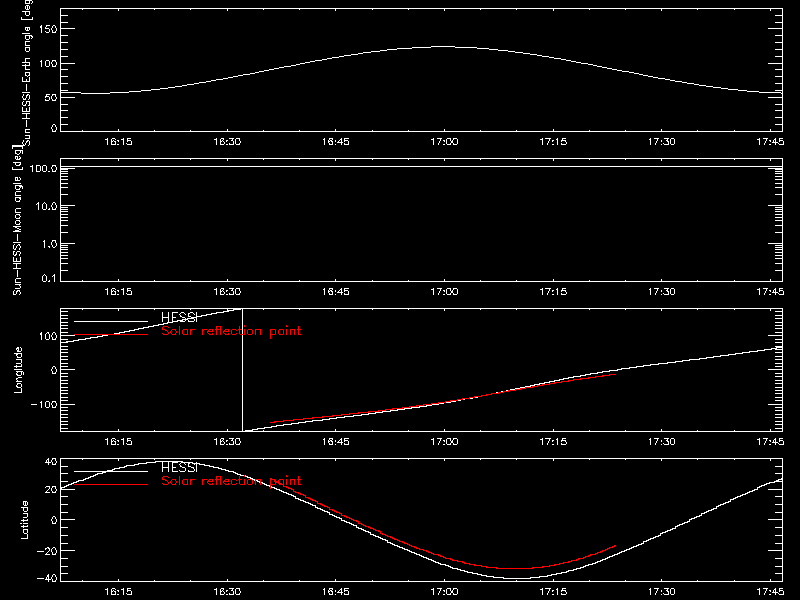Viewport: 800px width, 600px height.
Task: Click the vertical wraparound line in Longitude plot
Action: tap(242, 370)
